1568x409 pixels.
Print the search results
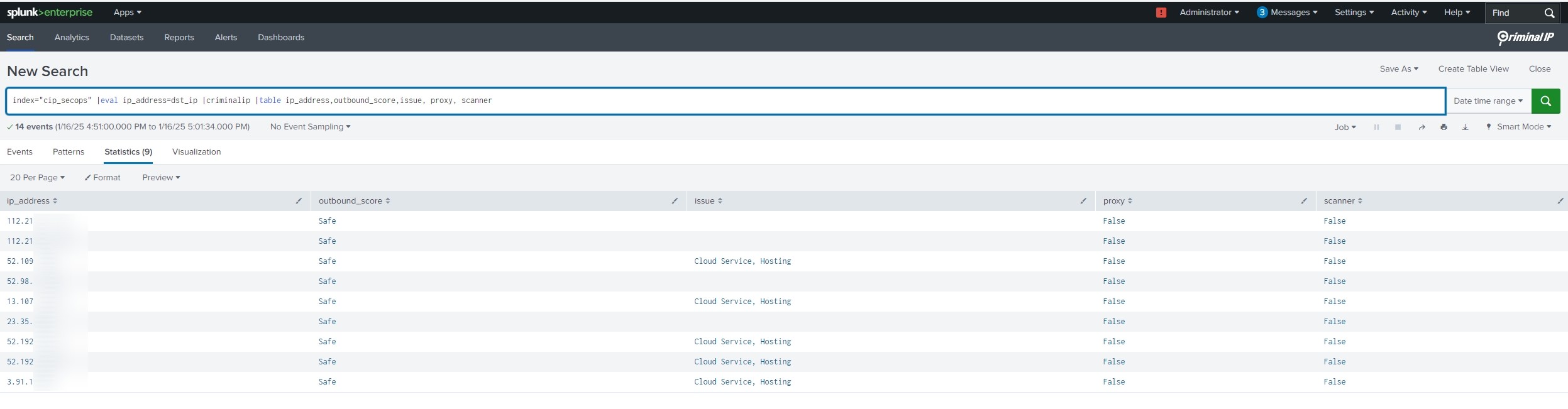pos(1444,127)
